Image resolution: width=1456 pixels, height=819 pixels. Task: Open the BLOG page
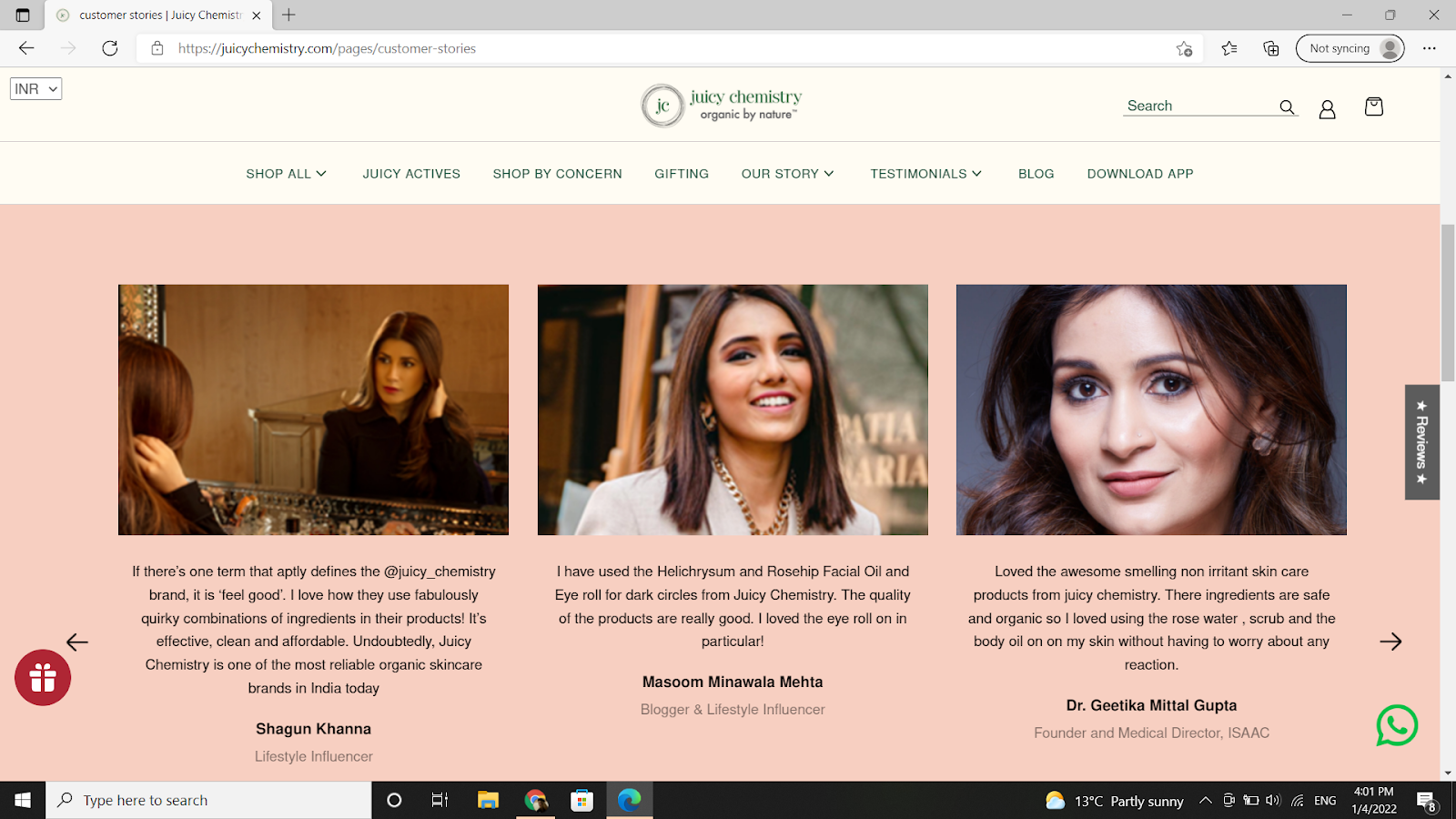pos(1036,174)
